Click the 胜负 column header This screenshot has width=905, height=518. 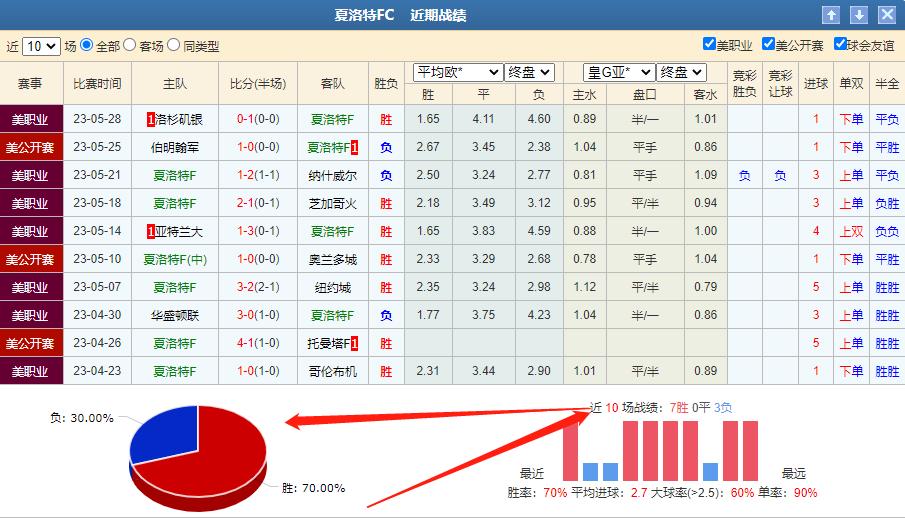[386, 84]
